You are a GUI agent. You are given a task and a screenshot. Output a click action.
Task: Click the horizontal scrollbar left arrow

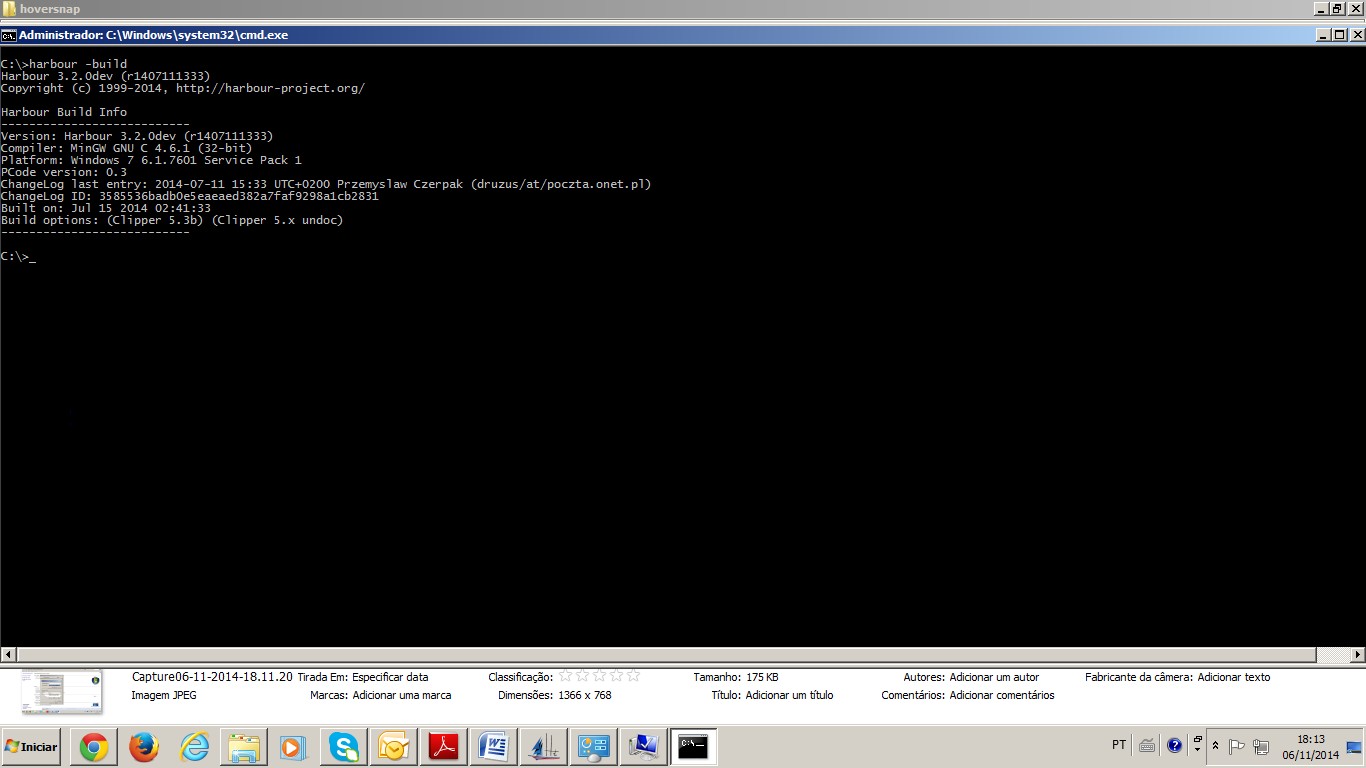9,655
